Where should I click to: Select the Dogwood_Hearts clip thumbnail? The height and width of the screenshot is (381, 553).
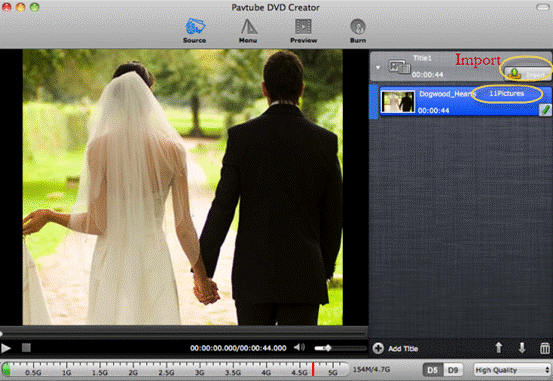[x=398, y=102]
